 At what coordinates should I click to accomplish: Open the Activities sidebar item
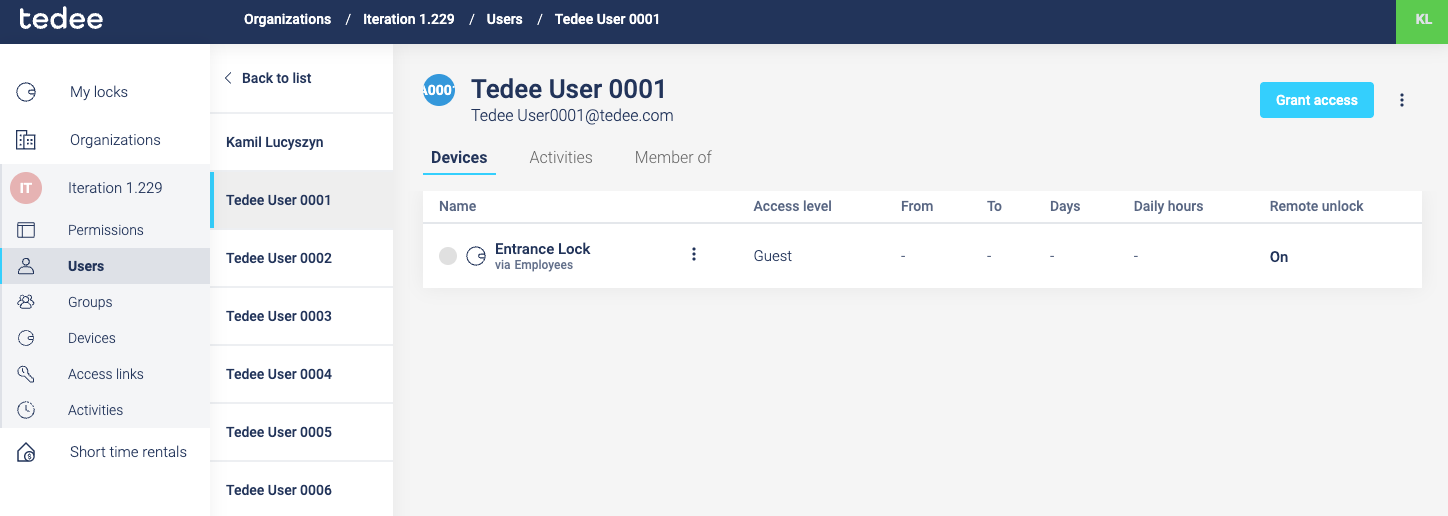tap(96, 410)
